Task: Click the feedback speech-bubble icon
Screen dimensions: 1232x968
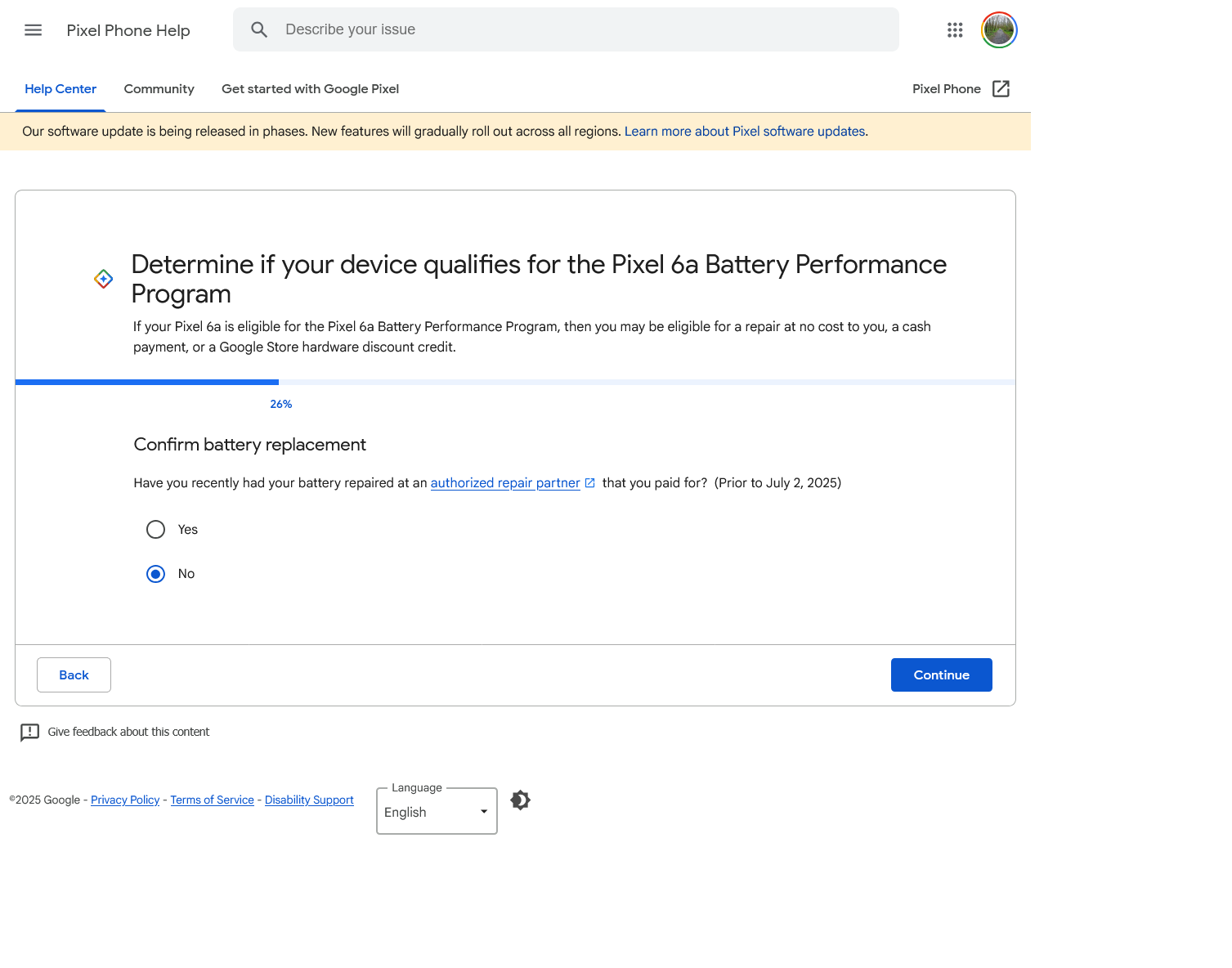Action: (30, 733)
